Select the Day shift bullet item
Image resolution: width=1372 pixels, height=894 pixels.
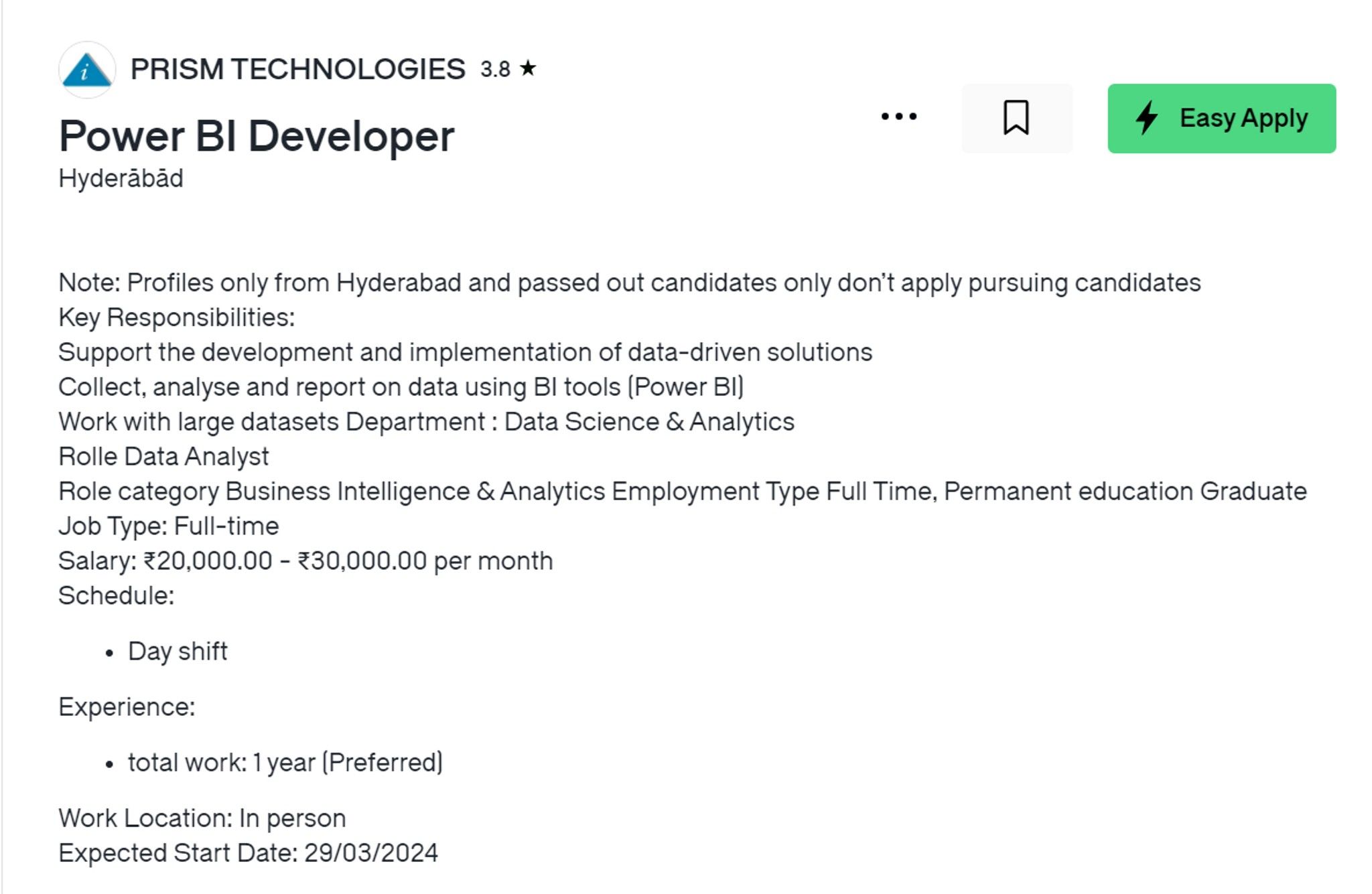coord(178,650)
